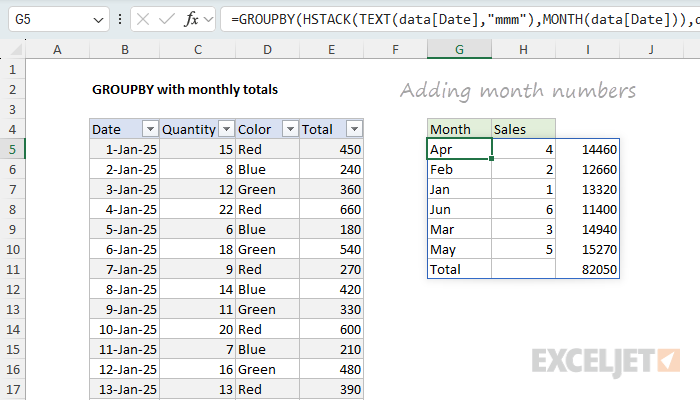This screenshot has width=700, height=400.
Task: Click the sales value 11400
Action: 588,209
